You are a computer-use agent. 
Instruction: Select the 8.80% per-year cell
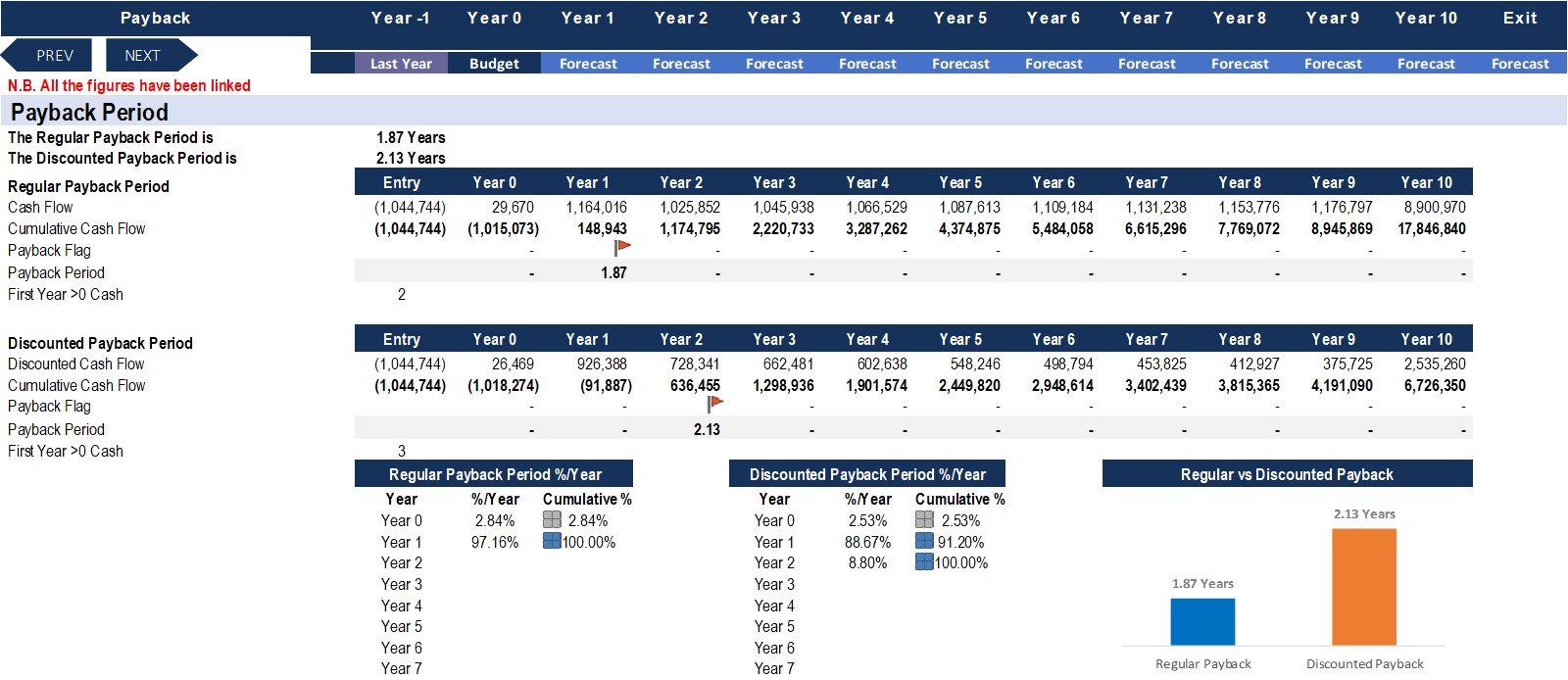click(x=867, y=562)
